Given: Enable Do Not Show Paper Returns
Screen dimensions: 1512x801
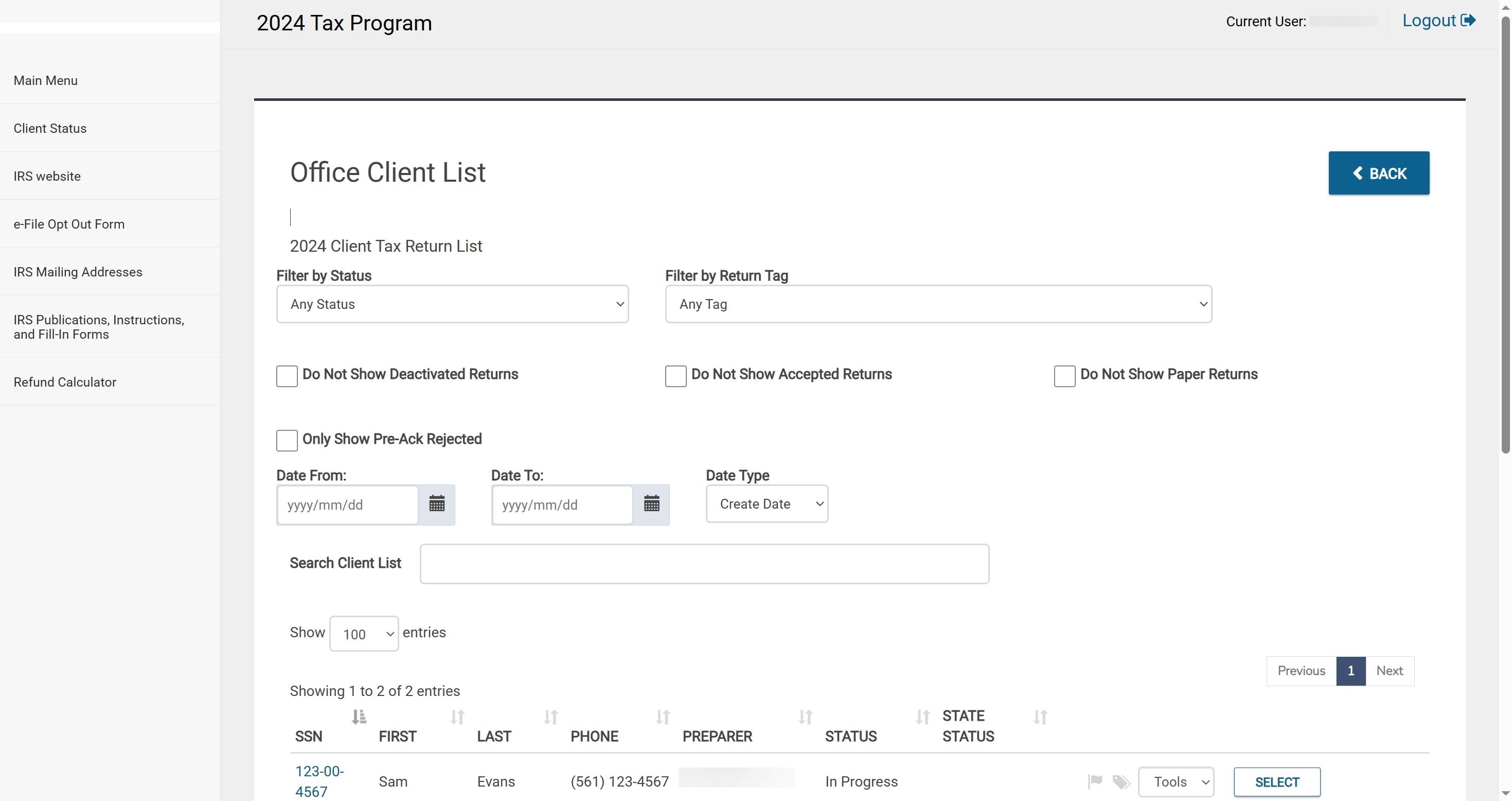Looking at the screenshot, I should [x=1064, y=376].
